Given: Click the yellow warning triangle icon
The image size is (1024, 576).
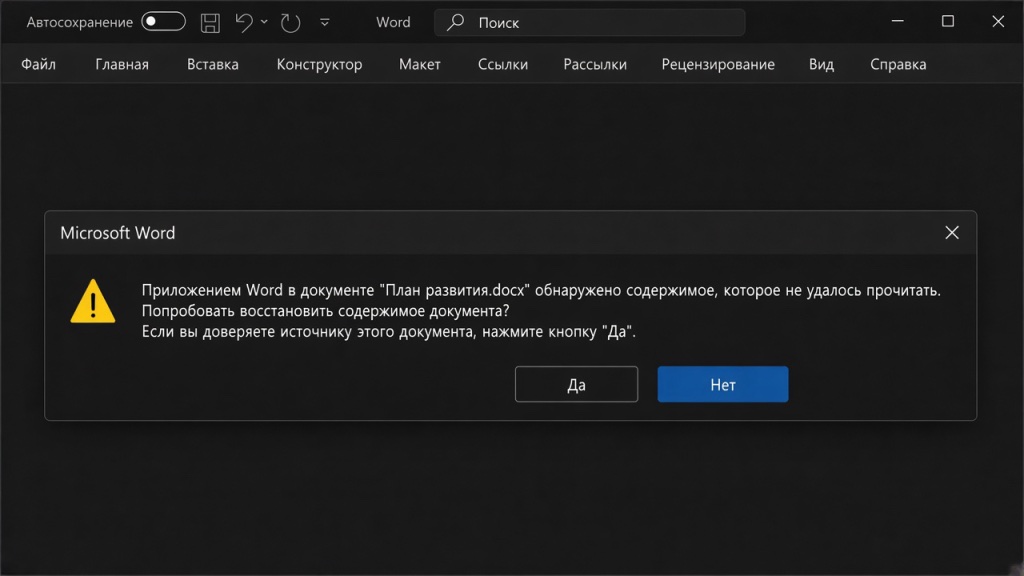Looking at the screenshot, I should coord(93,301).
